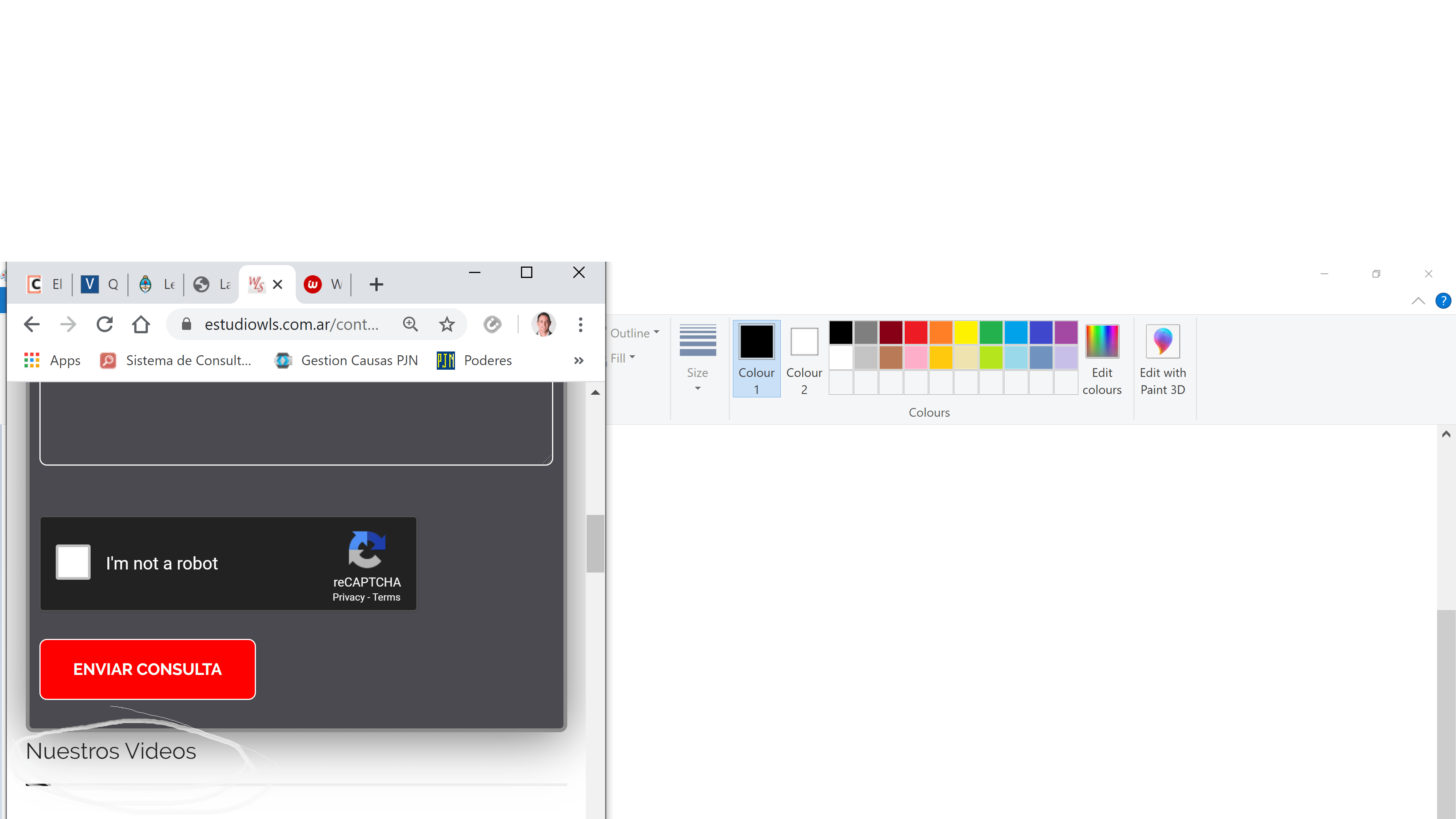Open a new Chrome tab
This screenshot has width=1456, height=819.
tap(377, 284)
